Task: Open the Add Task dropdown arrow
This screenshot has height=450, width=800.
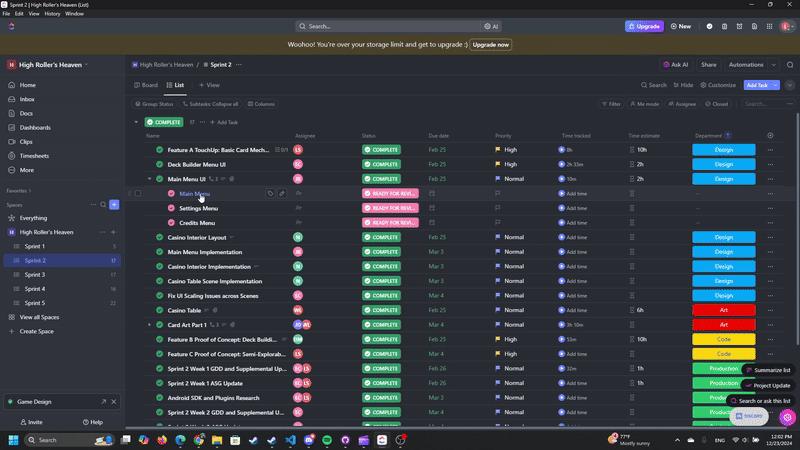Action: pos(775,86)
